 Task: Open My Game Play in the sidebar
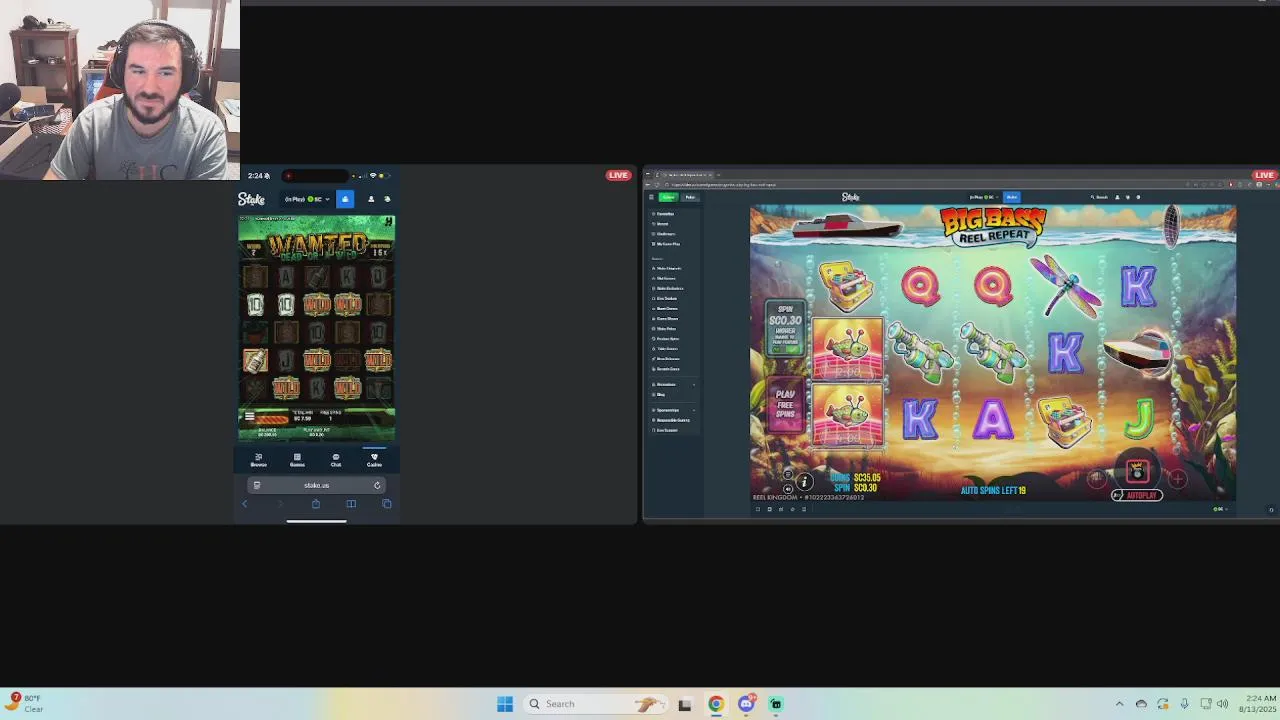click(667, 244)
